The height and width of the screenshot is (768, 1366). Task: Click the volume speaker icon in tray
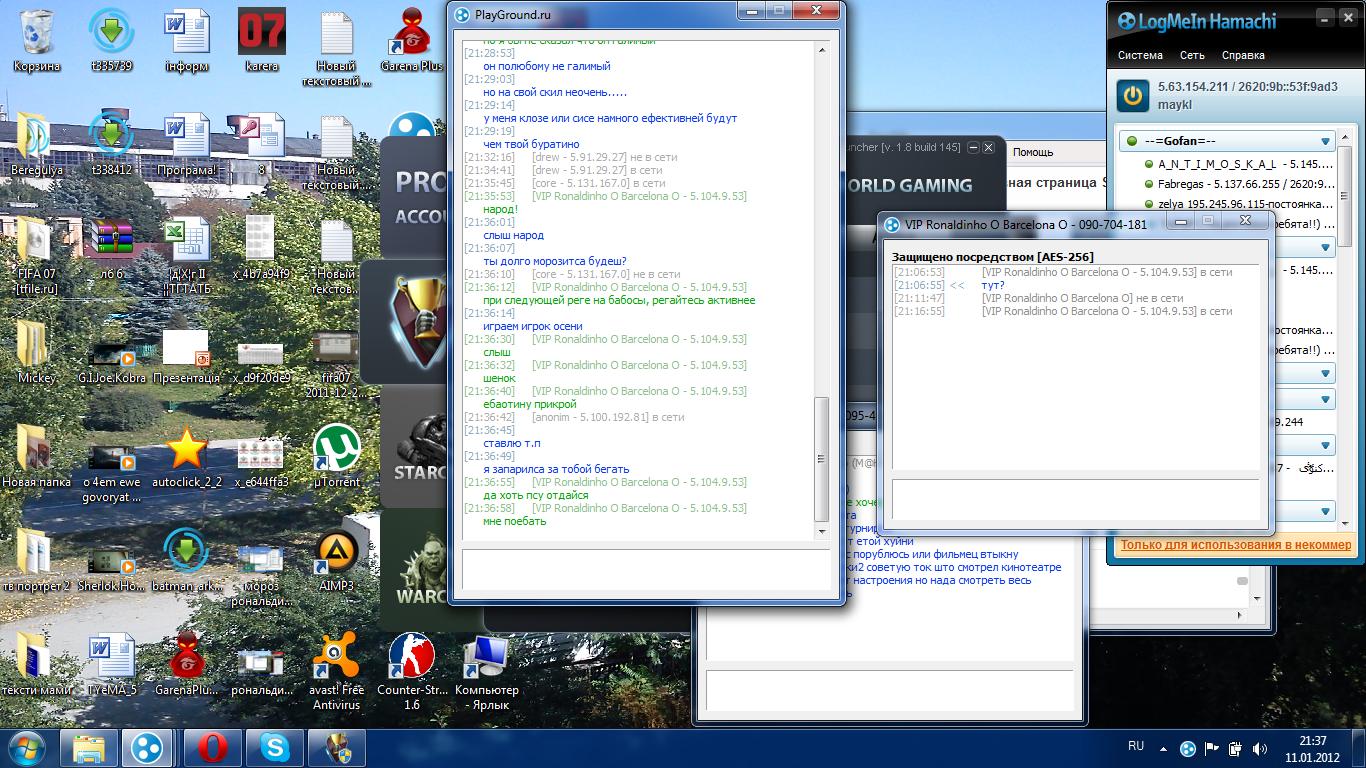click(x=1260, y=748)
